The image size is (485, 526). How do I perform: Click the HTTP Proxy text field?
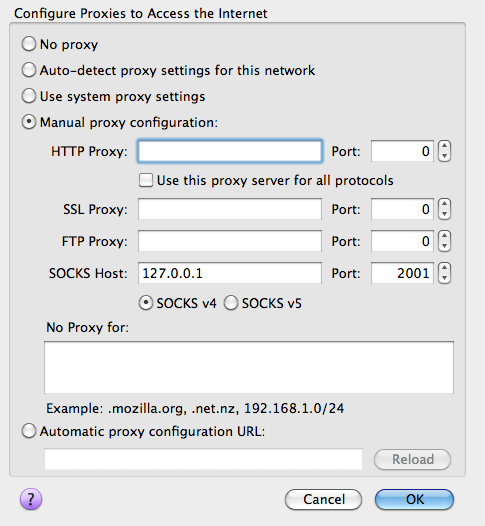tap(230, 151)
